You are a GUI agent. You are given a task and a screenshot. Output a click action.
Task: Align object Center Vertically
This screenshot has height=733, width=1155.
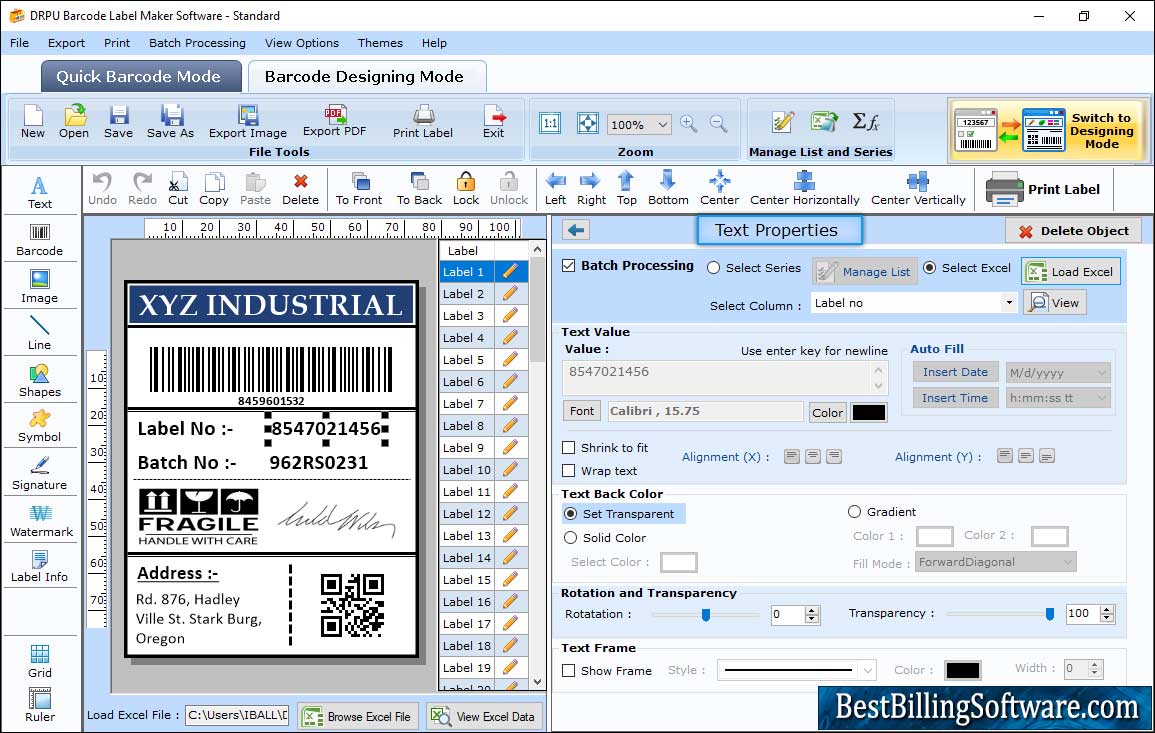pos(918,189)
